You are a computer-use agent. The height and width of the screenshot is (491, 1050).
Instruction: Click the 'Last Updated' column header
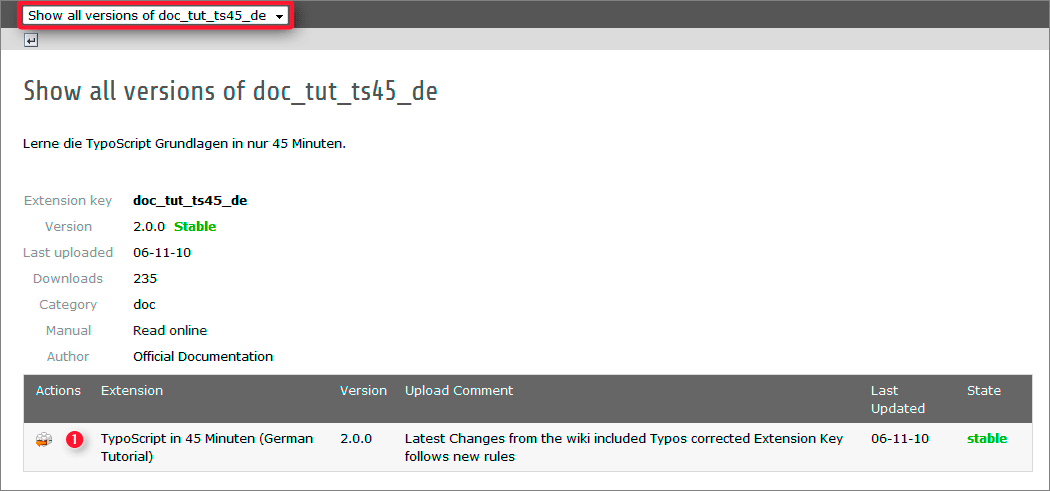[x=898, y=399]
